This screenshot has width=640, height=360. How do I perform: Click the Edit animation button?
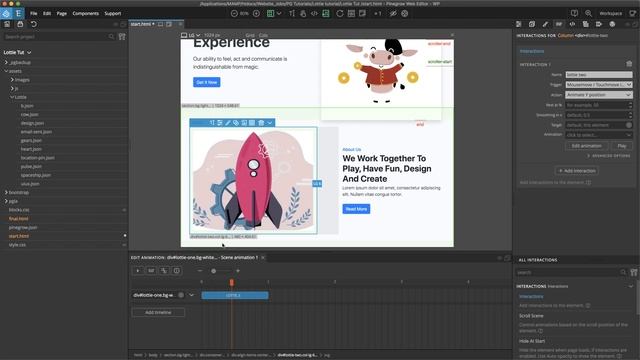[587, 146]
